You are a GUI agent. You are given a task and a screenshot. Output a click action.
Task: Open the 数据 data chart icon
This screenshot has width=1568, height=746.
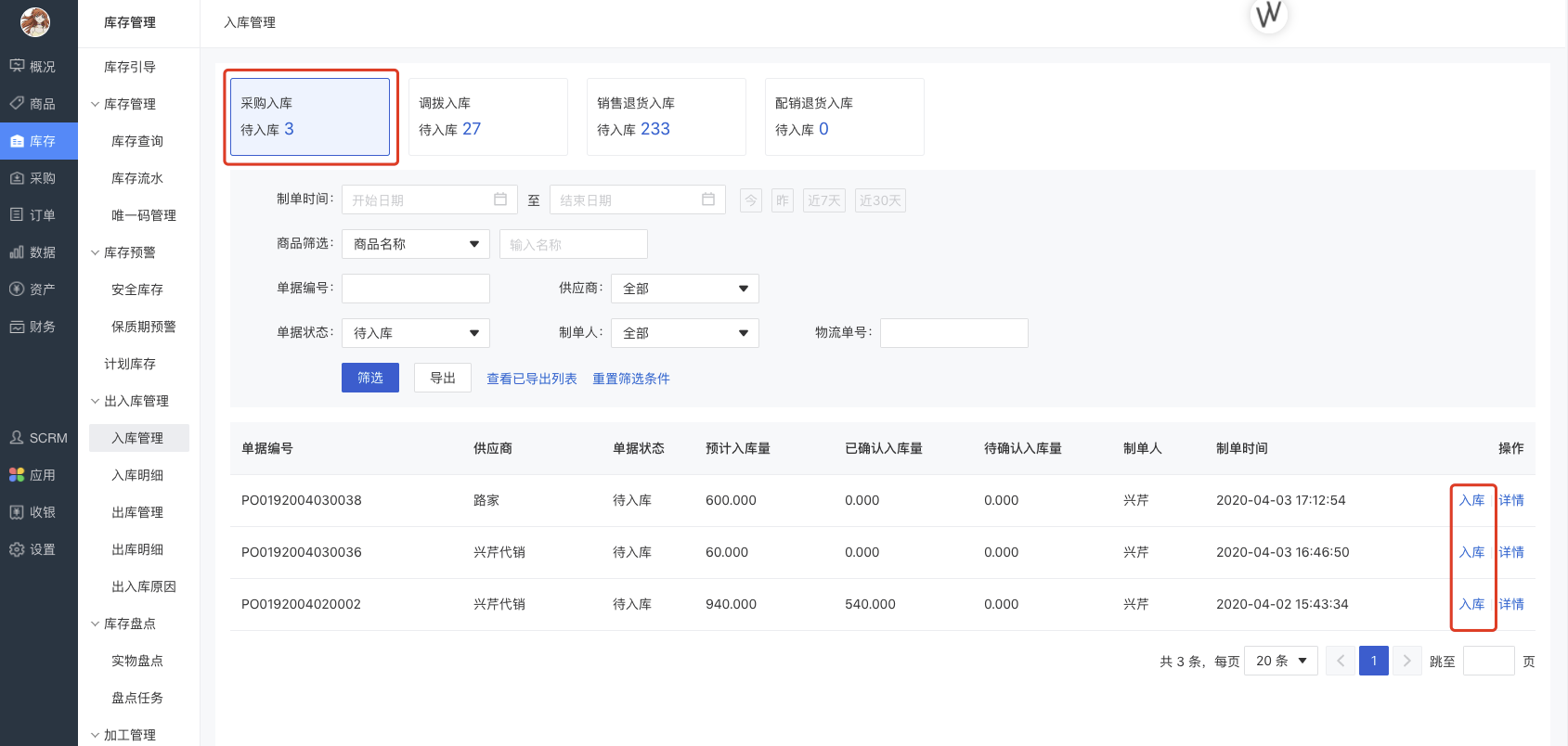[17, 251]
